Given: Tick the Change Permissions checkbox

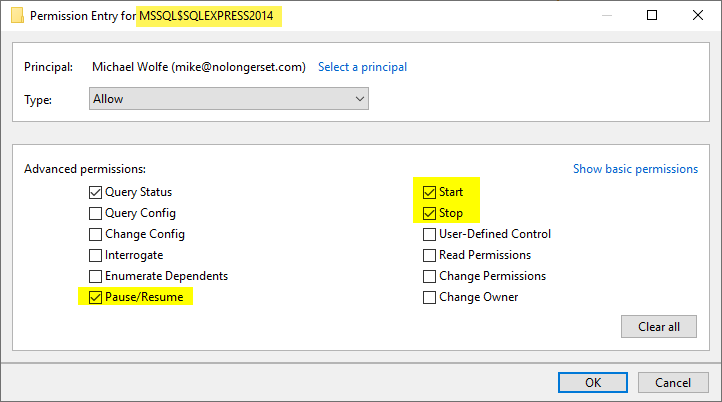Looking at the screenshot, I should pos(429,276).
